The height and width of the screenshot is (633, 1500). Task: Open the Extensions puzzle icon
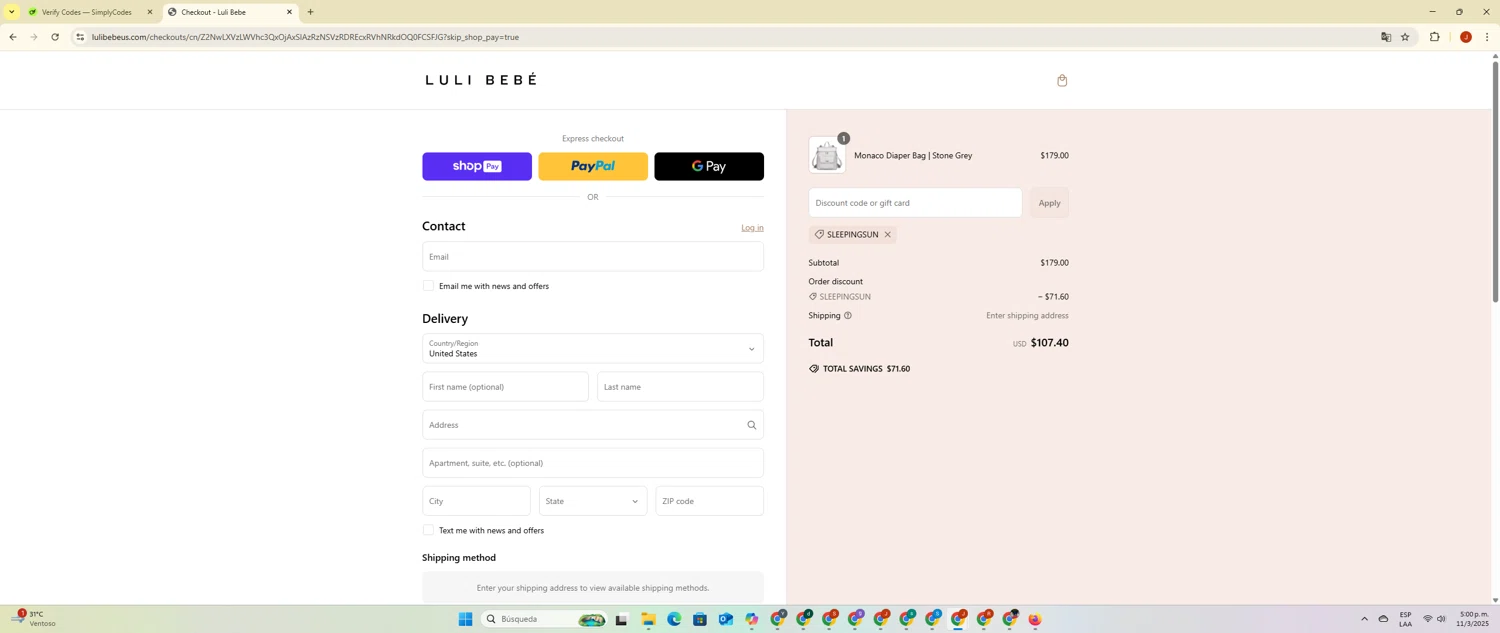(1435, 37)
